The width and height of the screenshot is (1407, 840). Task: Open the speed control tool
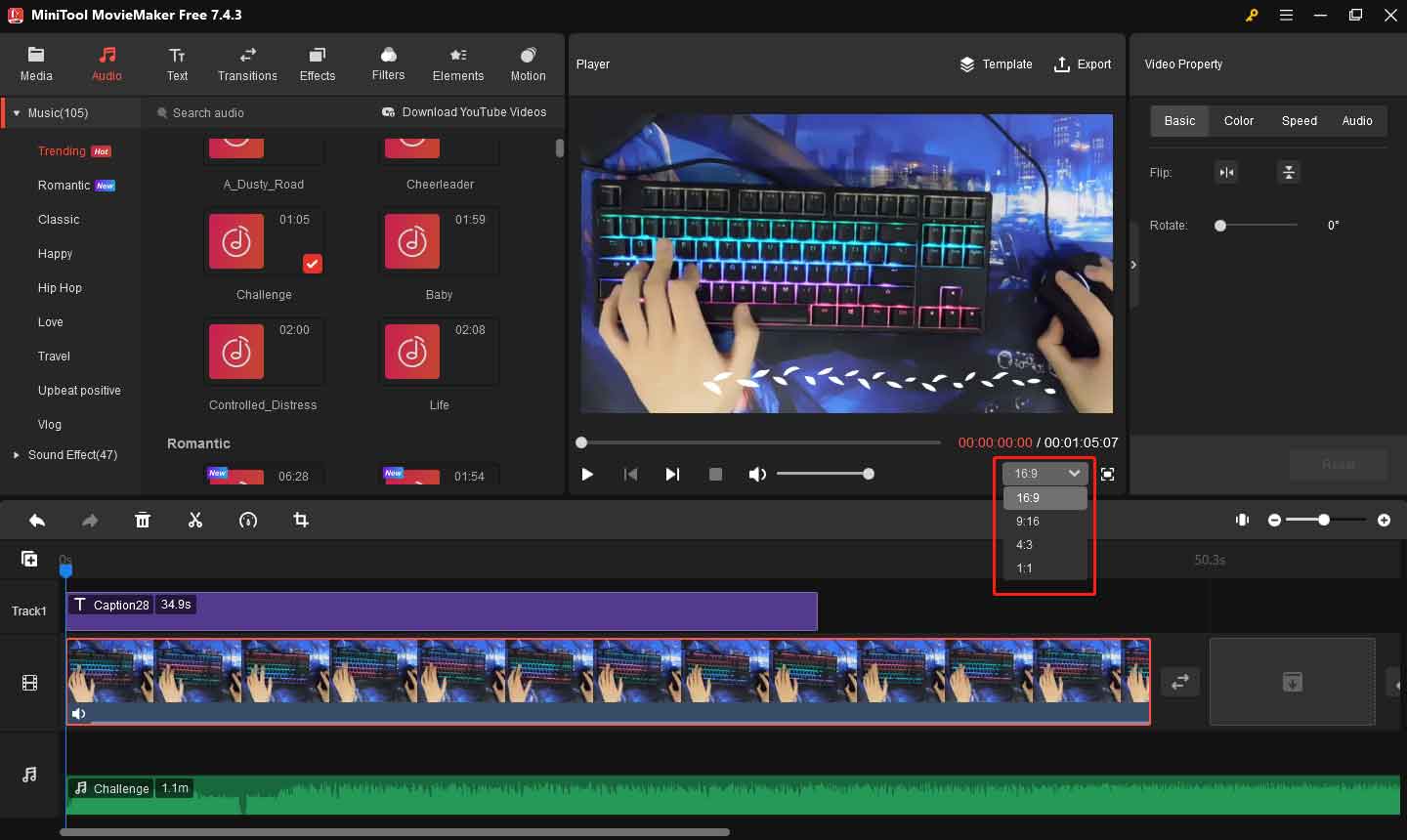point(248,521)
